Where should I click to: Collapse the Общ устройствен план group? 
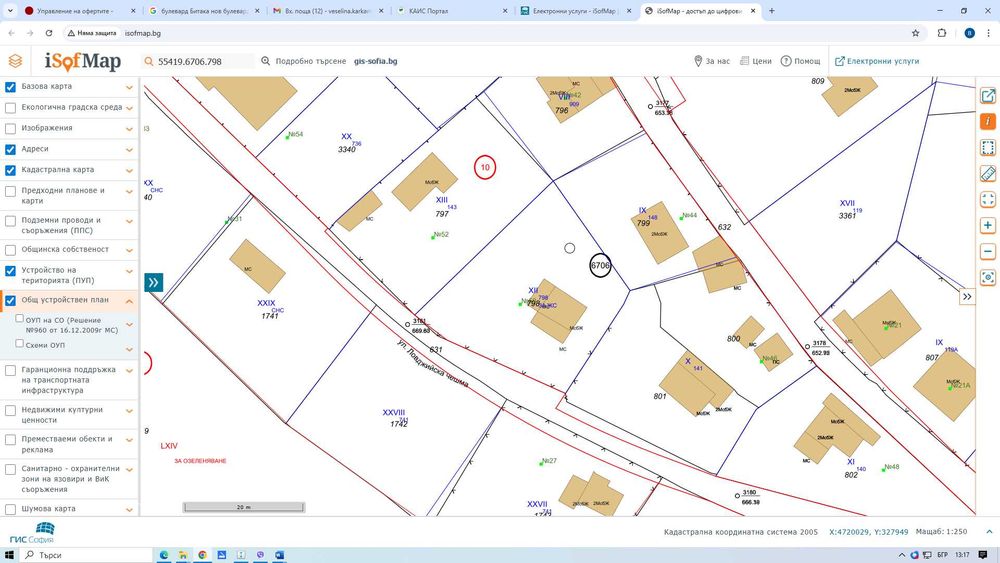(129, 300)
